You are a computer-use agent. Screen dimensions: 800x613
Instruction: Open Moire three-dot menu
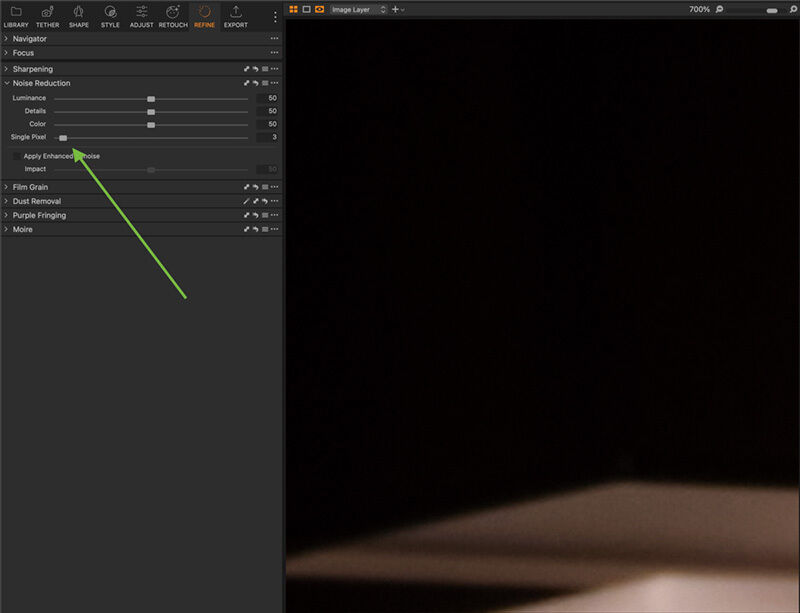274,230
